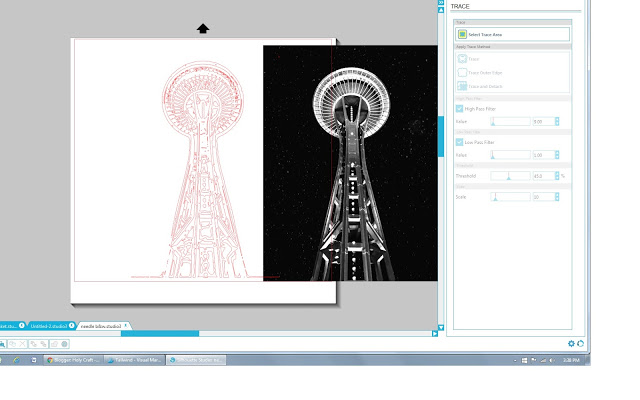
Task: Adjust the Scale slider
Action: coord(510,197)
